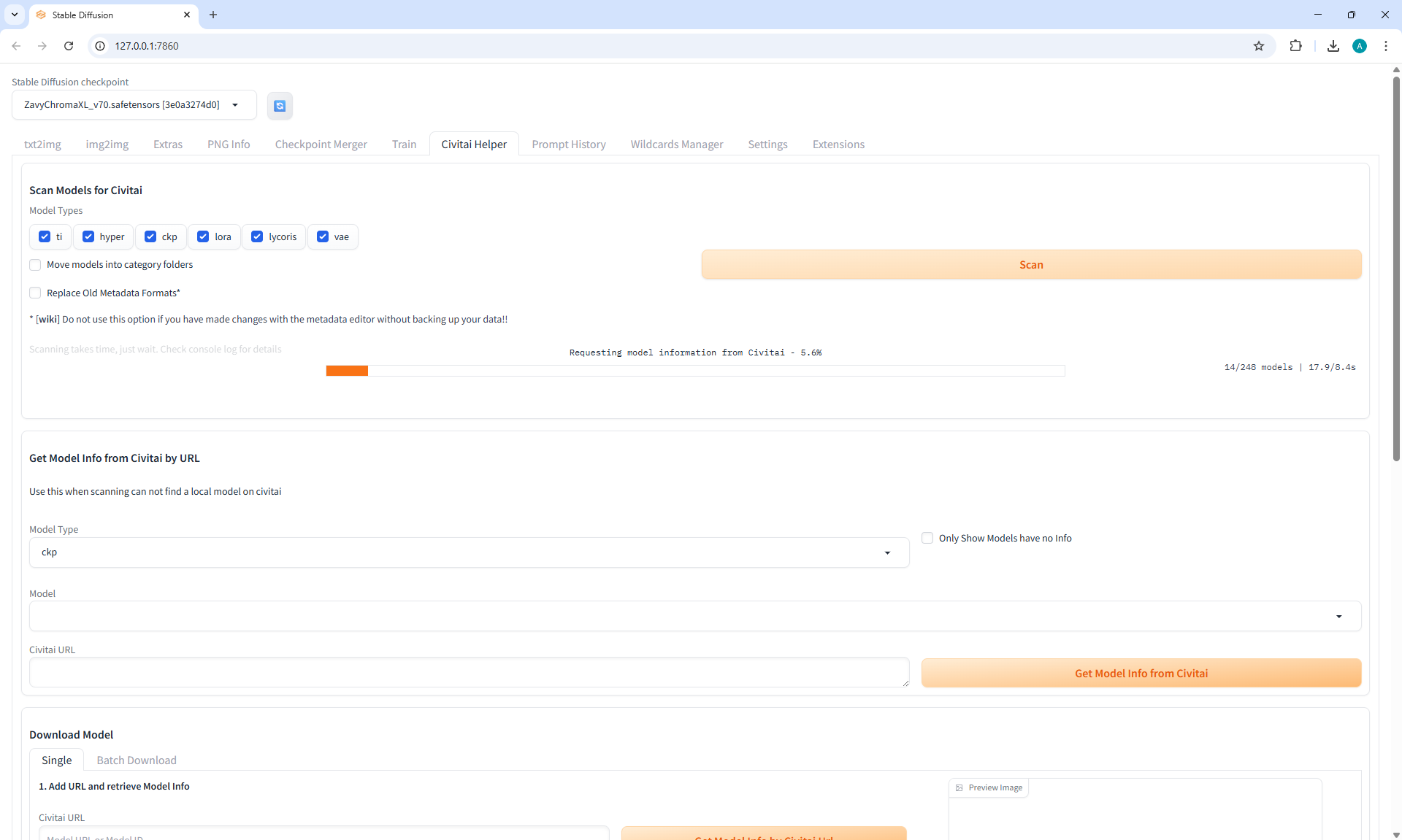Click the refresh checkpoint list icon
Image resolution: width=1402 pixels, height=840 pixels.
280,106
